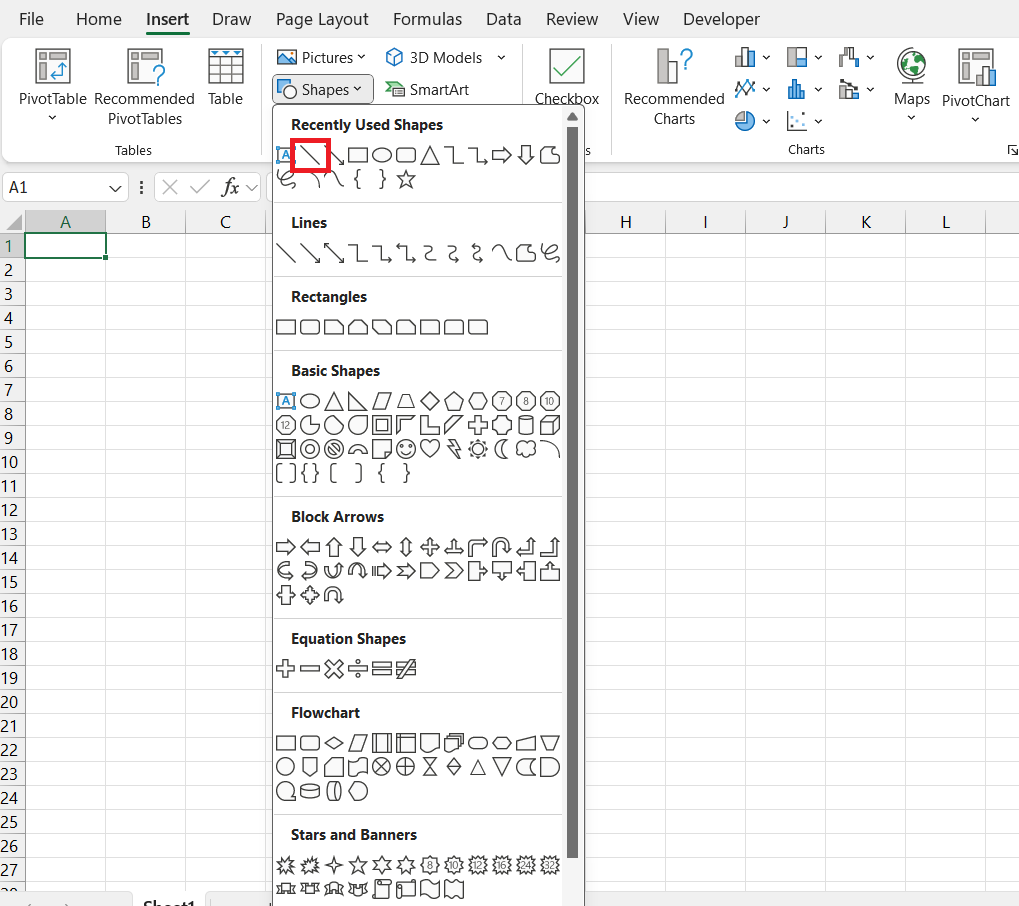Pick the moon shape in Basic Shapes
This screenshot has width=1019, height=906.
pos(502,449)
